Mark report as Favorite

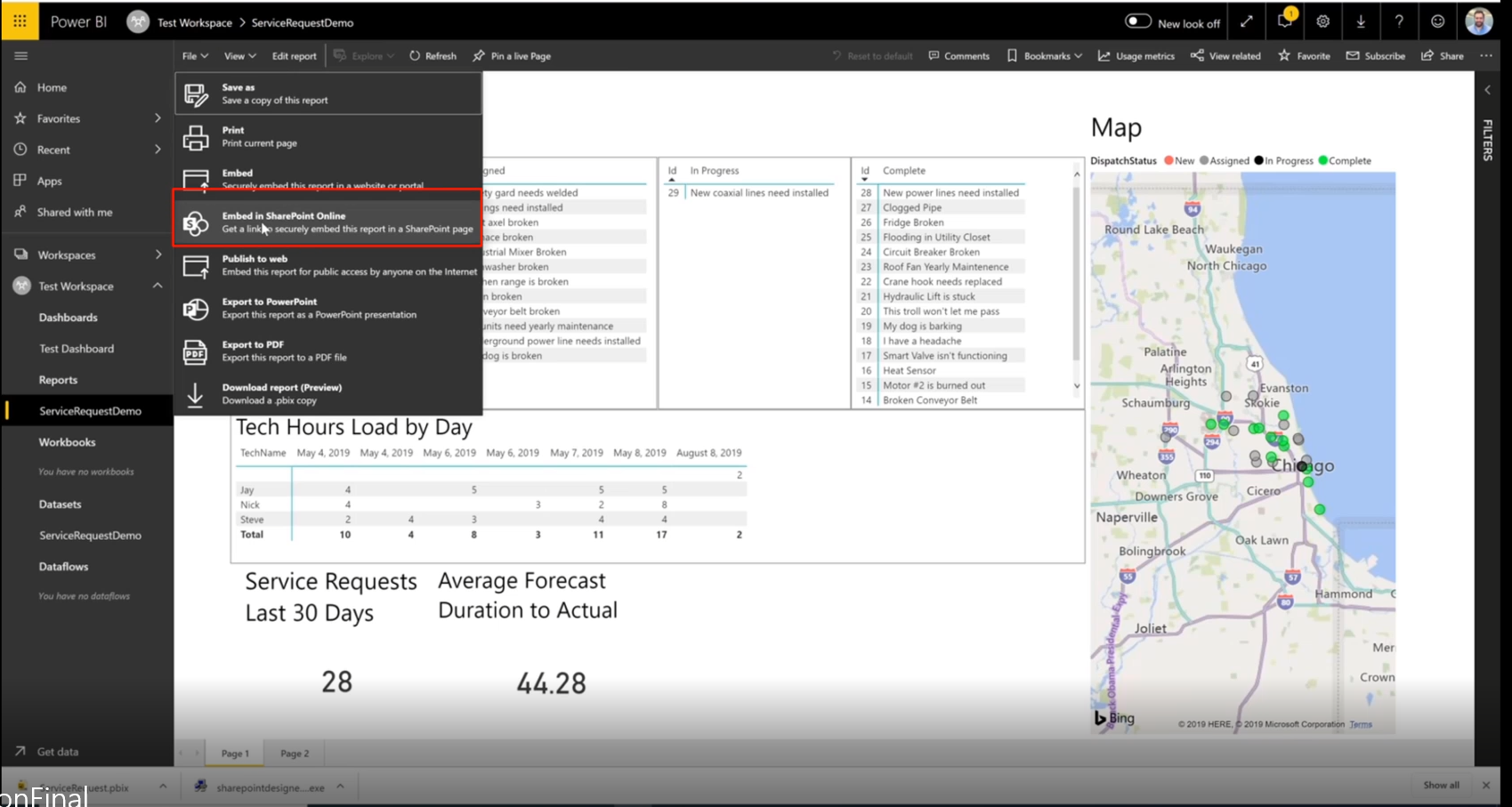(x=1304, y=56)
